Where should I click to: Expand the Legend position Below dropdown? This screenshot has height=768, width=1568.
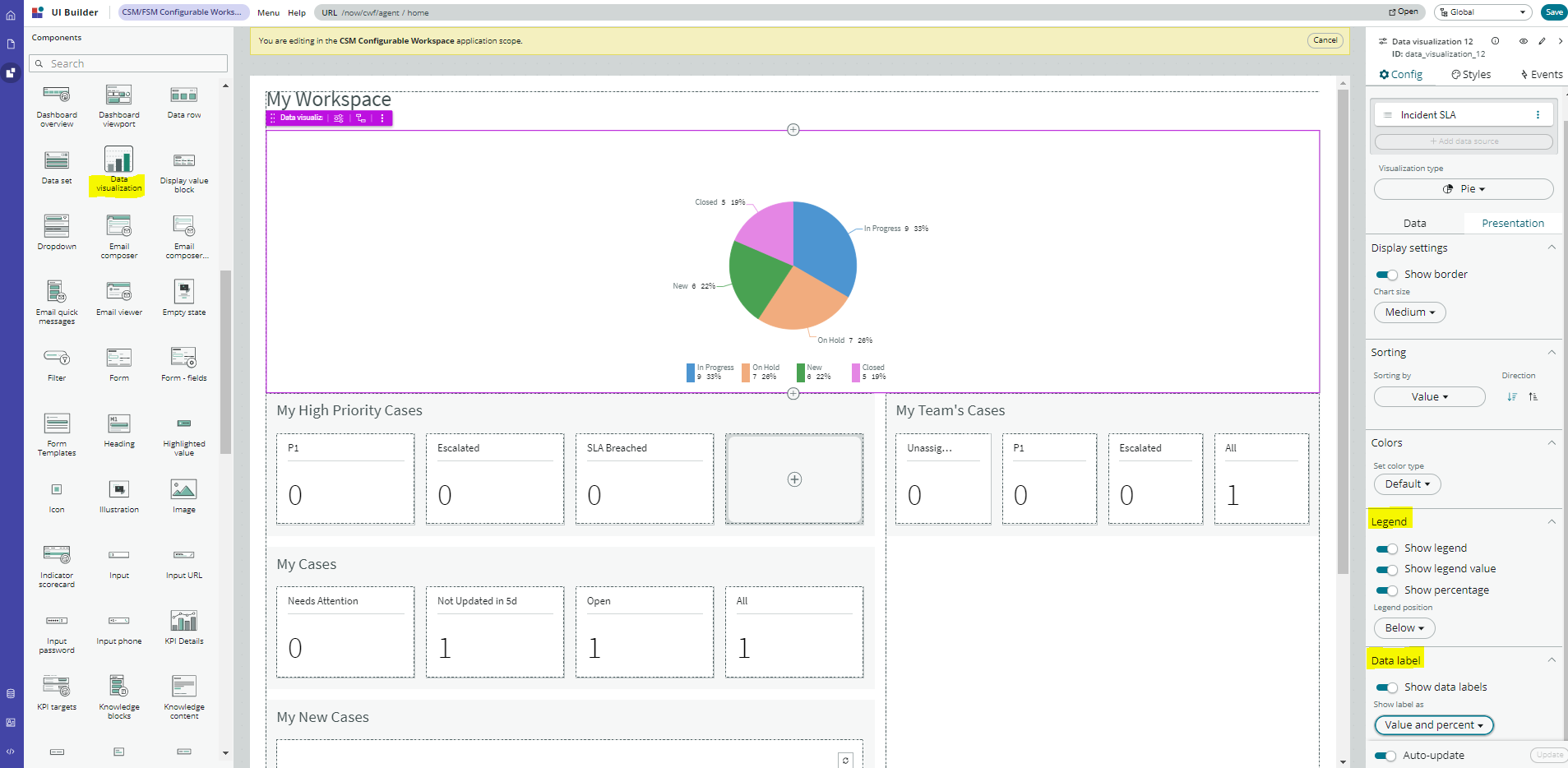pos(1404,628)
